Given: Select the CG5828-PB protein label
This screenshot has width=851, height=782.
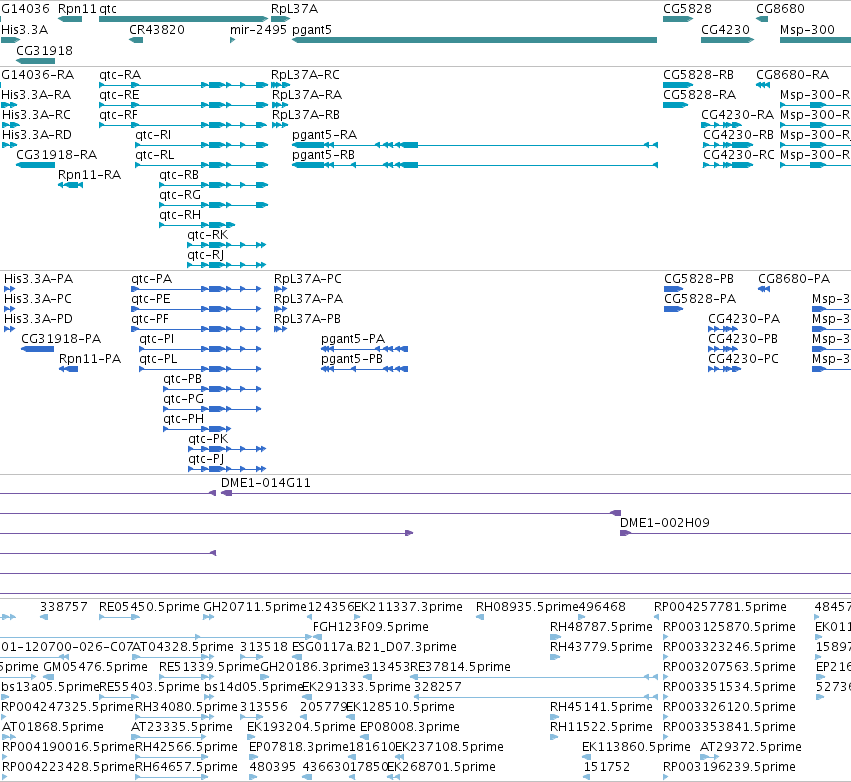Looking at the screenshot, I should [x=699, y=279].
